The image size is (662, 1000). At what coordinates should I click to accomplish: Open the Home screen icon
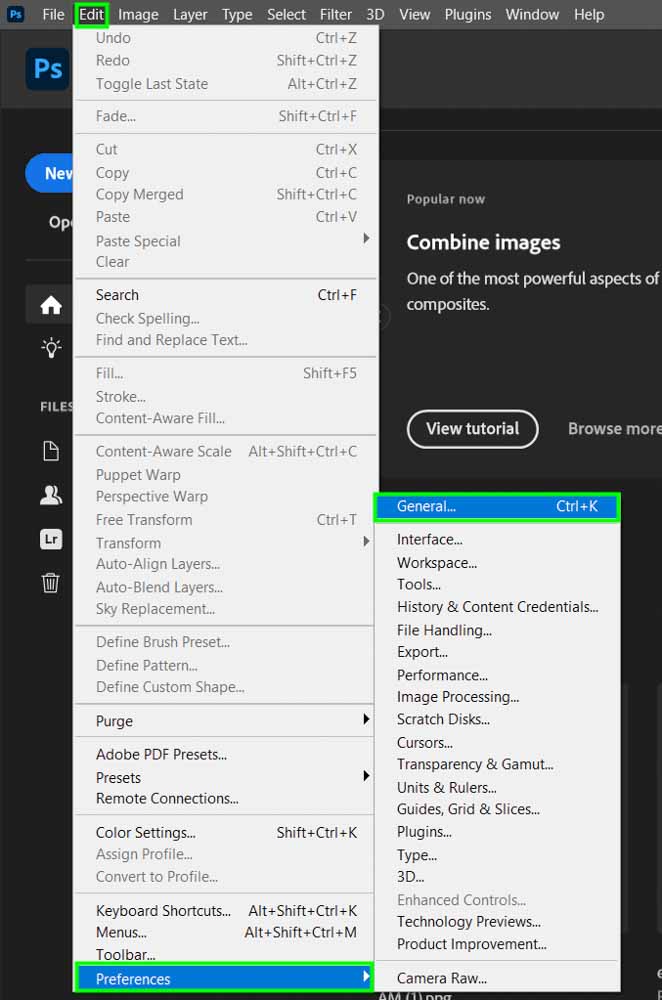click(x=50, y=305)
